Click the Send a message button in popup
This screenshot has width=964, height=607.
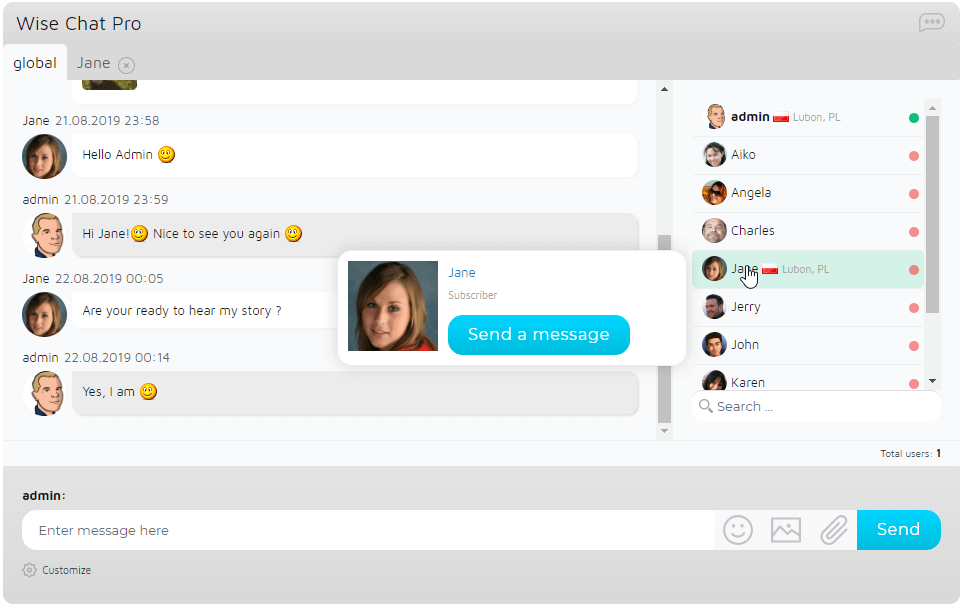coord(539,335)
